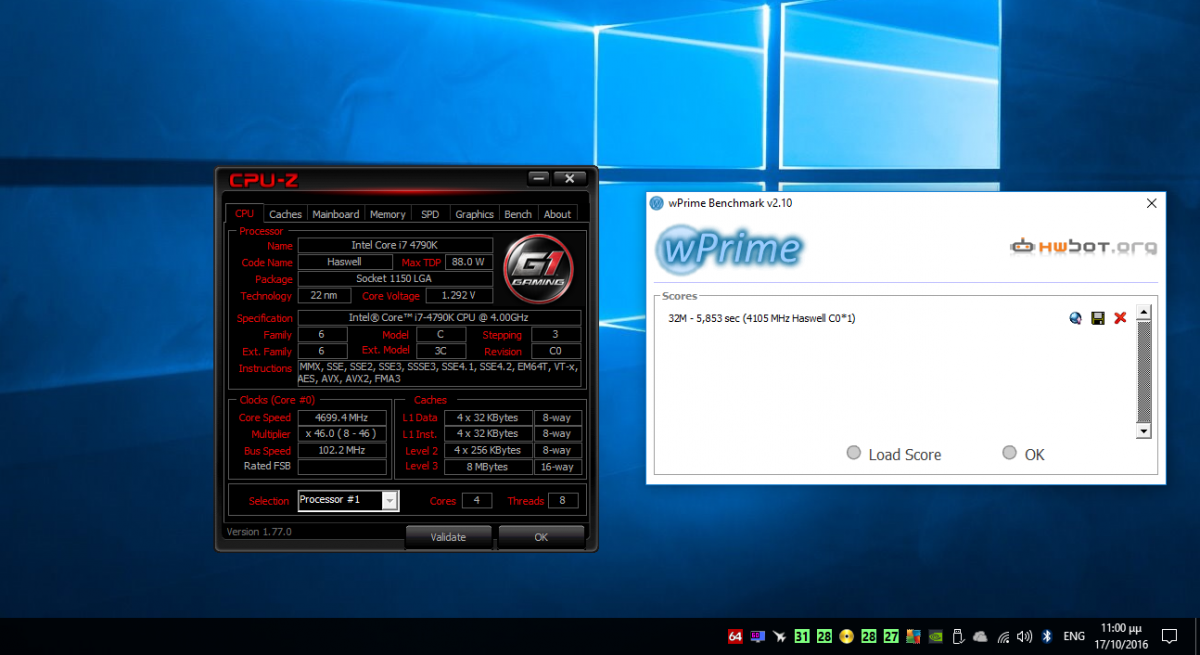The height and width of the screenshot is (655, 1200).
Task: Open the volume speaker tray icon
Action: [x=1024, y=636]
